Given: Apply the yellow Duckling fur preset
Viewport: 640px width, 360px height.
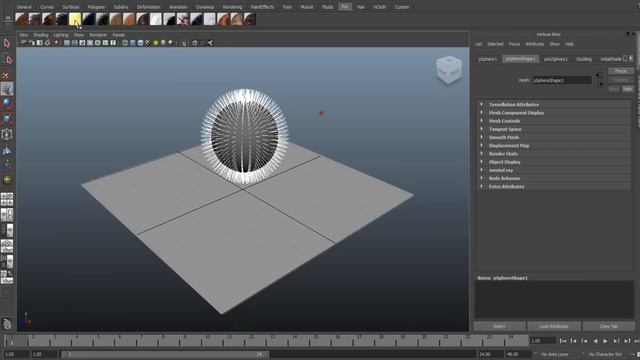Looking at the screenshot, I should click(75, 19).
